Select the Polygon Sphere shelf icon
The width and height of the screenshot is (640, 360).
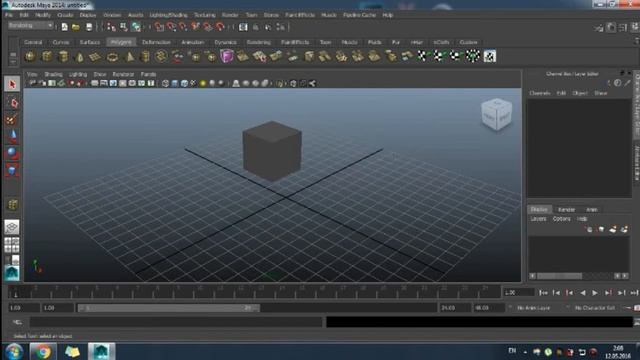pyautogui.click(x=30, y=56)
